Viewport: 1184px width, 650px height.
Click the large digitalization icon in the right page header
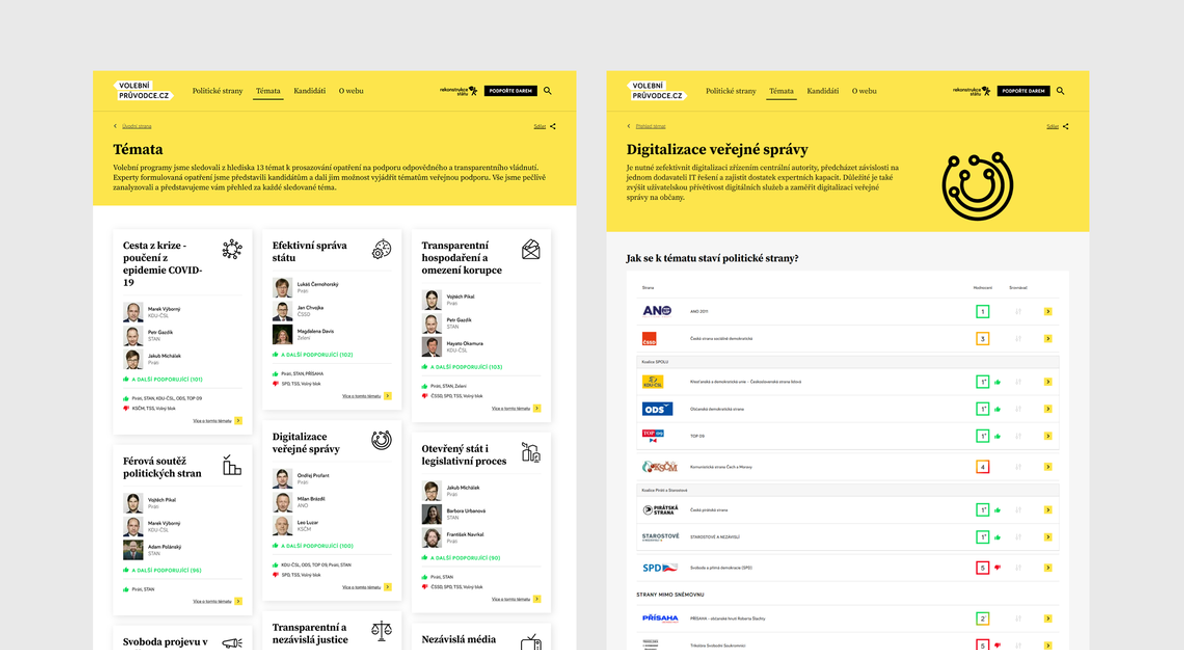pyautogui.click(x=977, y=186)
